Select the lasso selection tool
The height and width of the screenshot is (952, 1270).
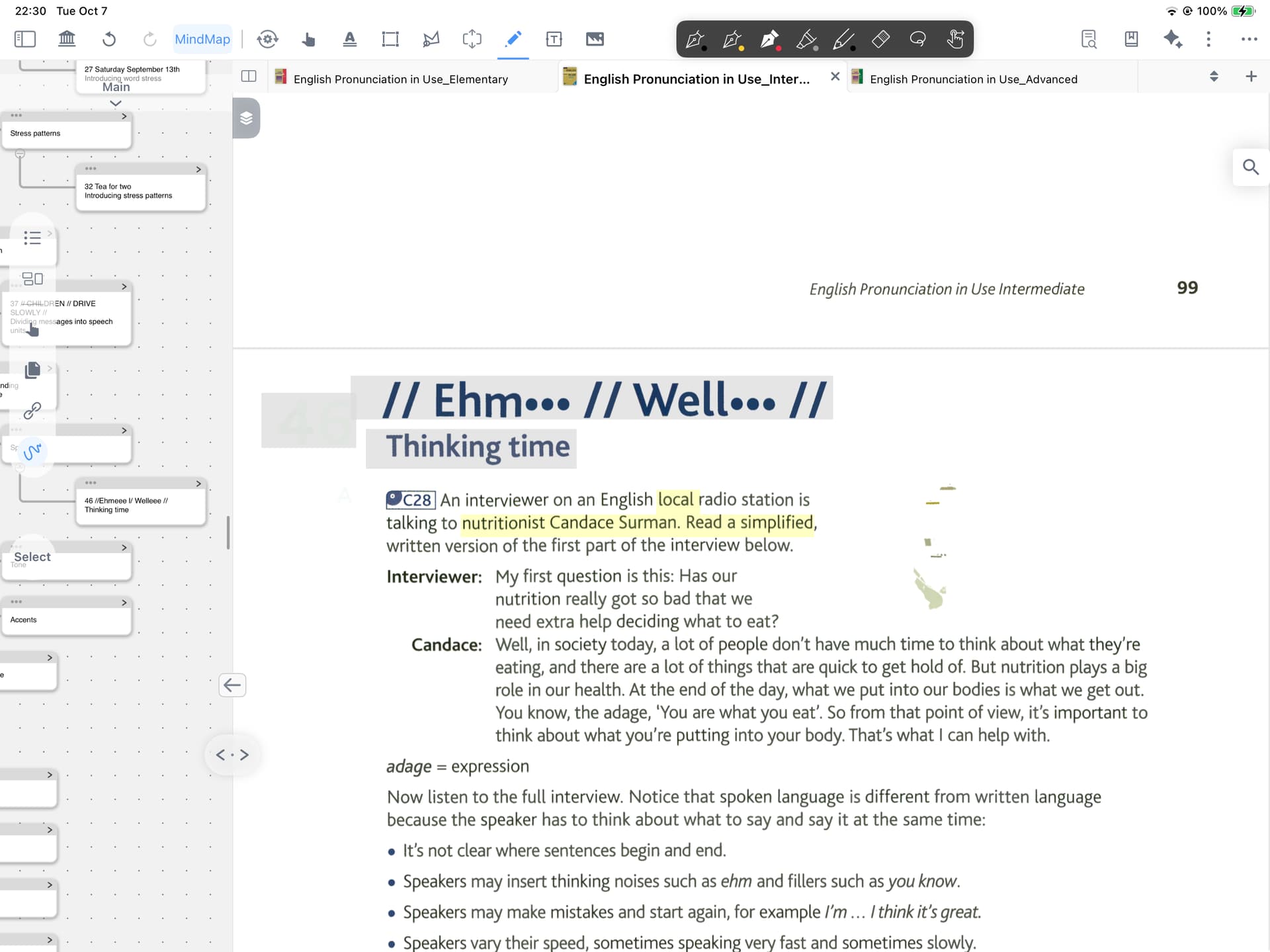coord(917,39)
